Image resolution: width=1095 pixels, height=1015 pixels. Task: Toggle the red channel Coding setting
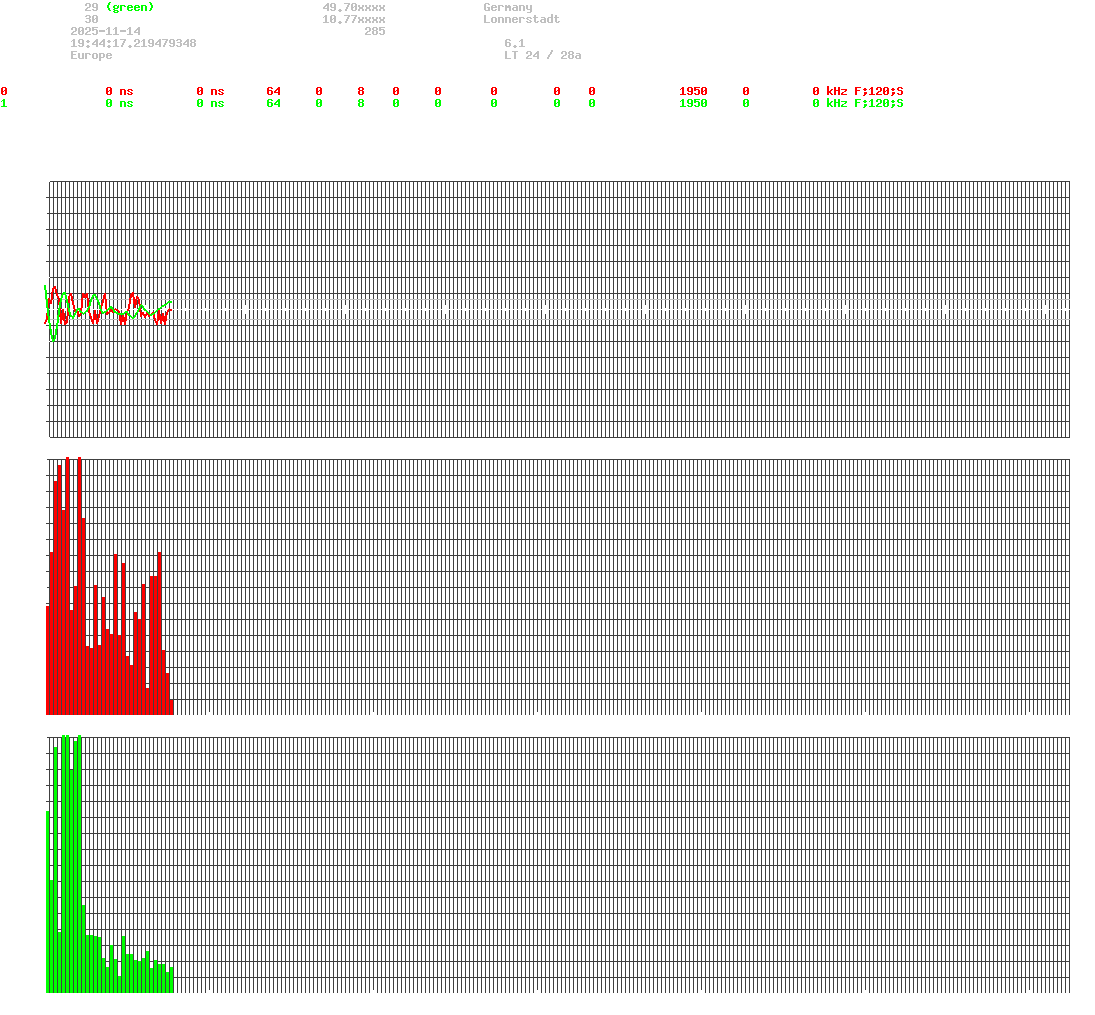[x=590, y=90]
